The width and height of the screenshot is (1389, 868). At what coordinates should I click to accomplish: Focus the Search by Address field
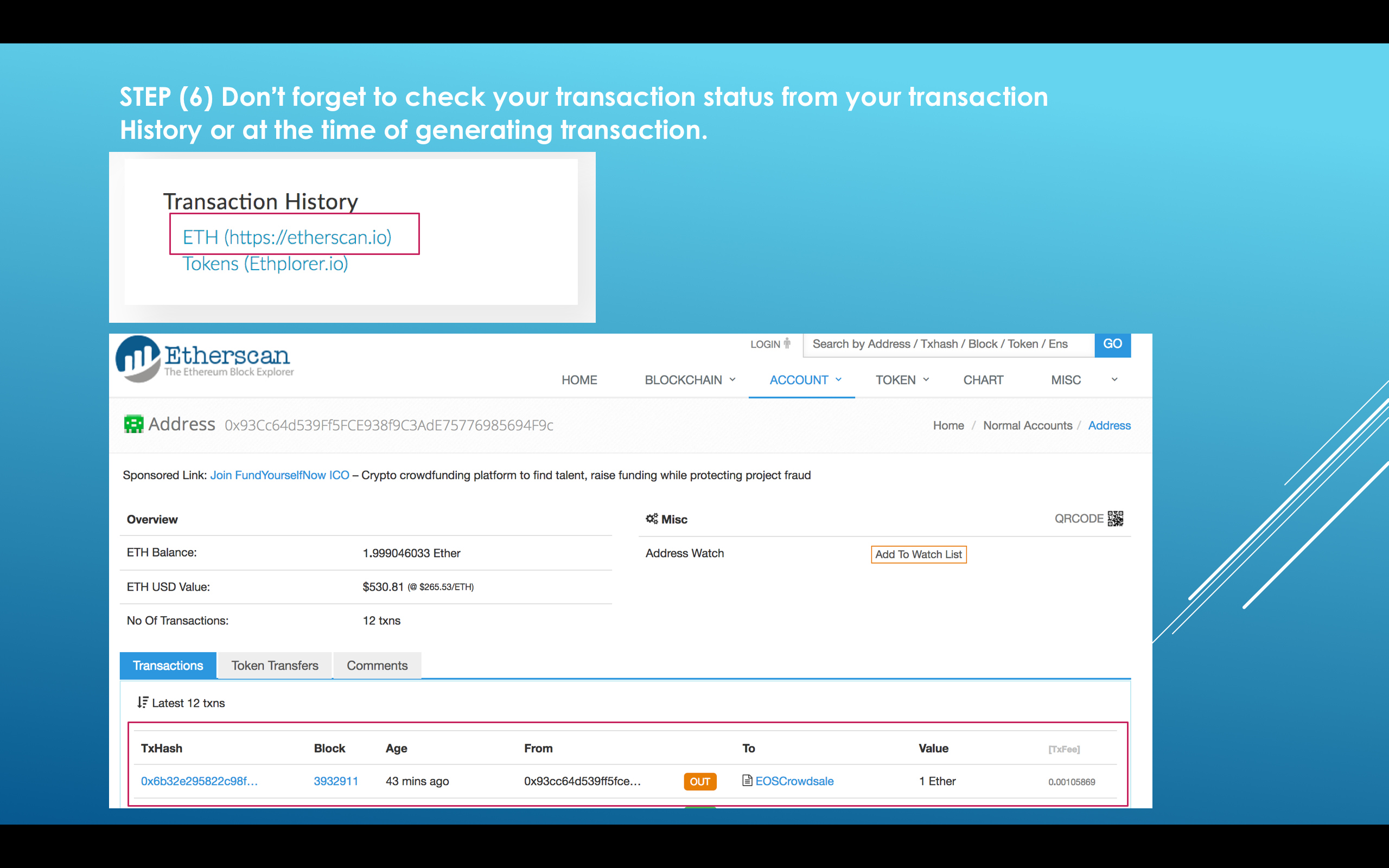(x=948, y=344)
